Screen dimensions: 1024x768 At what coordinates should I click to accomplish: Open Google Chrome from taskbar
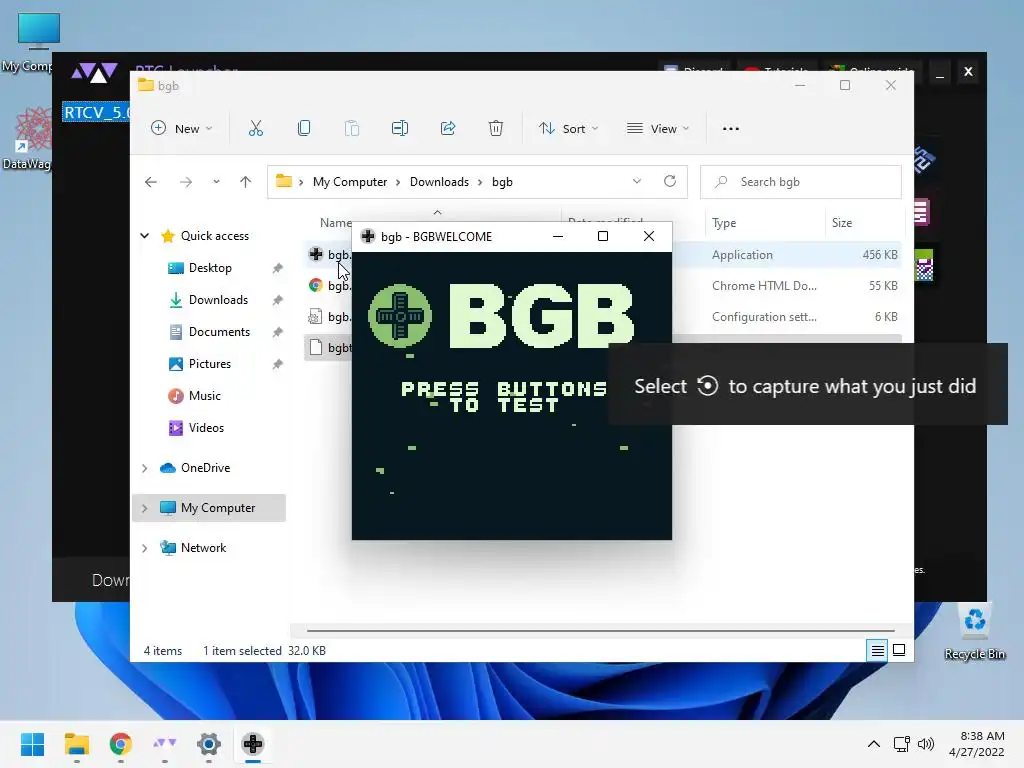point(121,744)
